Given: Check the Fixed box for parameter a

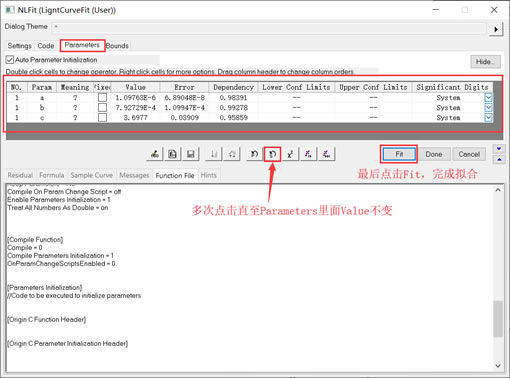Looking at the screenshot, I should point(103,97).
